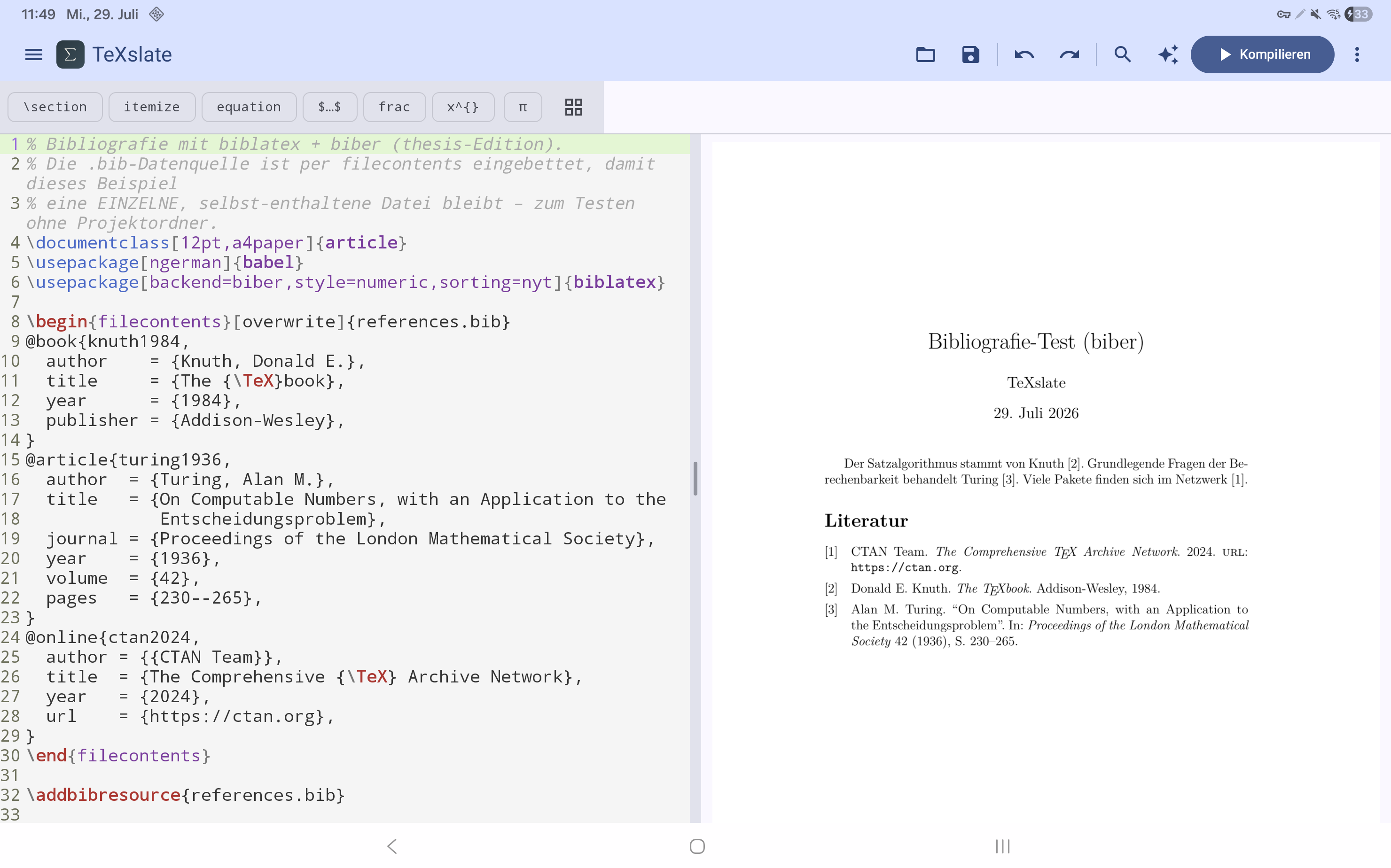Redo the last undone edit
This screenshot has height=868, width=1391.
[1069, 54]
